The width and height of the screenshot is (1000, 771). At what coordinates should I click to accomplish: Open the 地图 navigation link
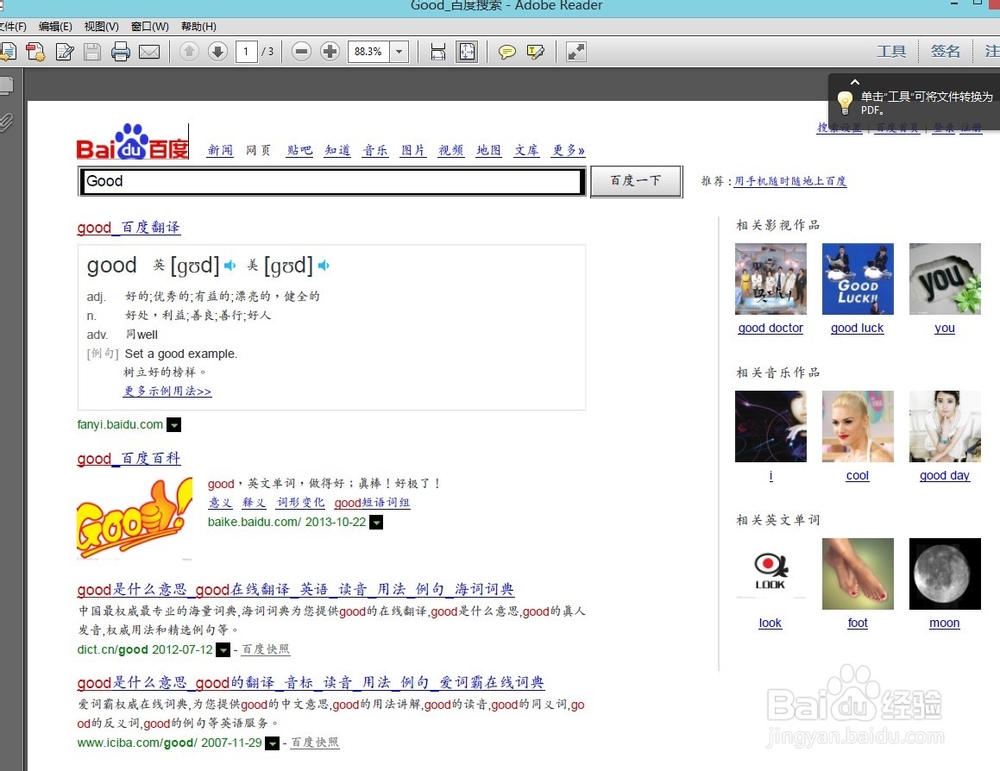point(489,150)
